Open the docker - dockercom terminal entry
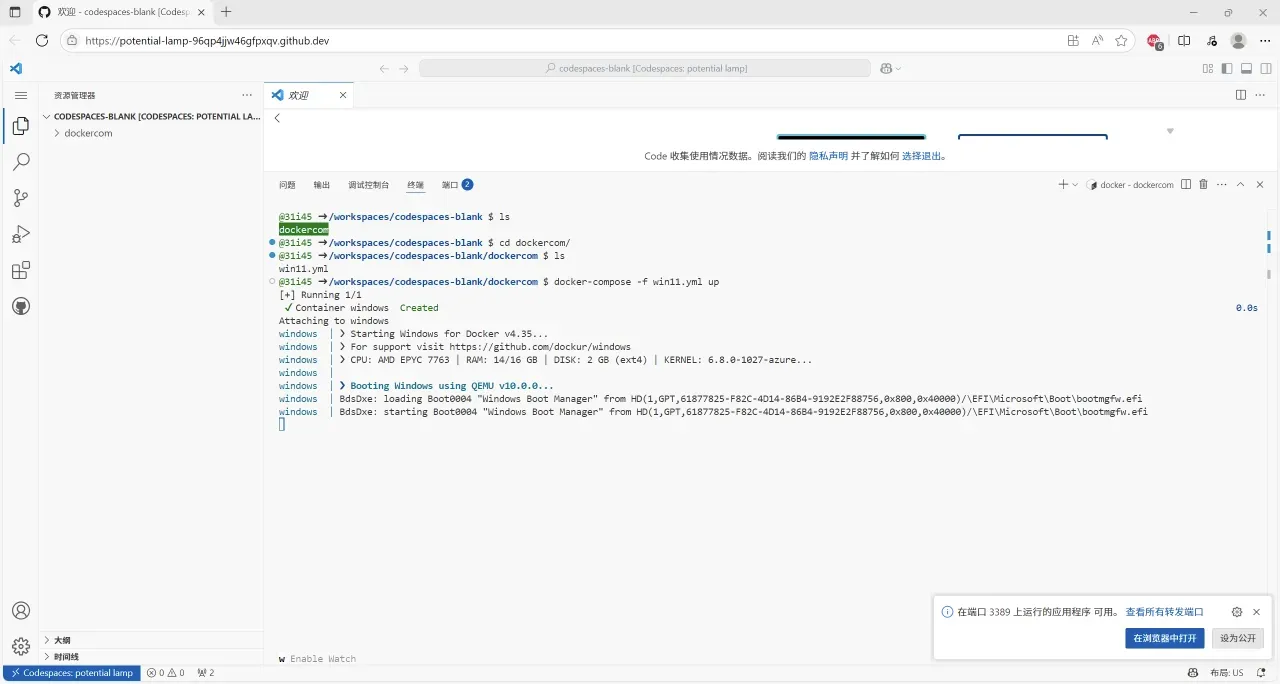Image resolution: width=1280 pixels, height=684 pixels. 1130,185
